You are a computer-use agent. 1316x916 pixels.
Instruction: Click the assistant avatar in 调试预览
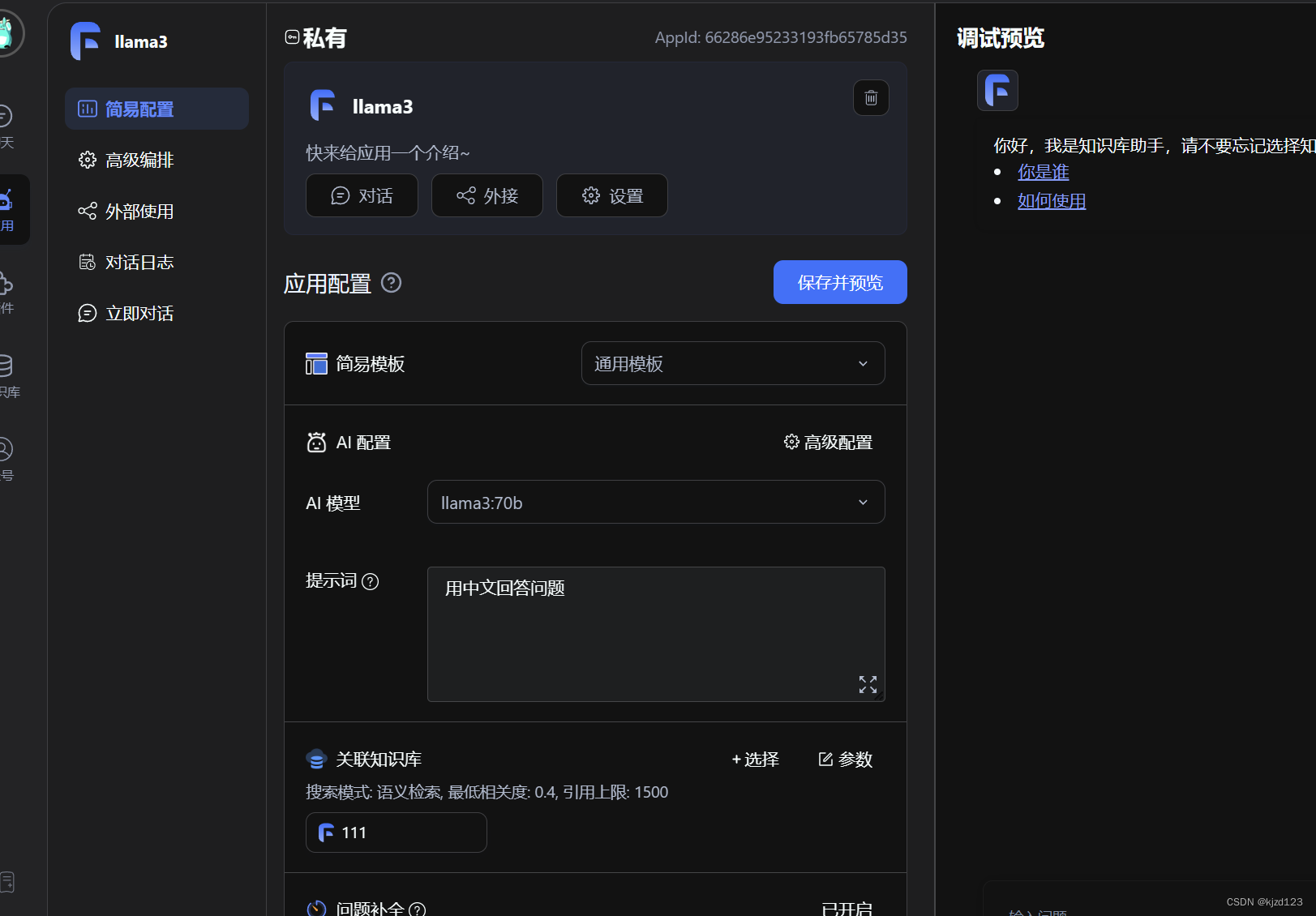997,90
